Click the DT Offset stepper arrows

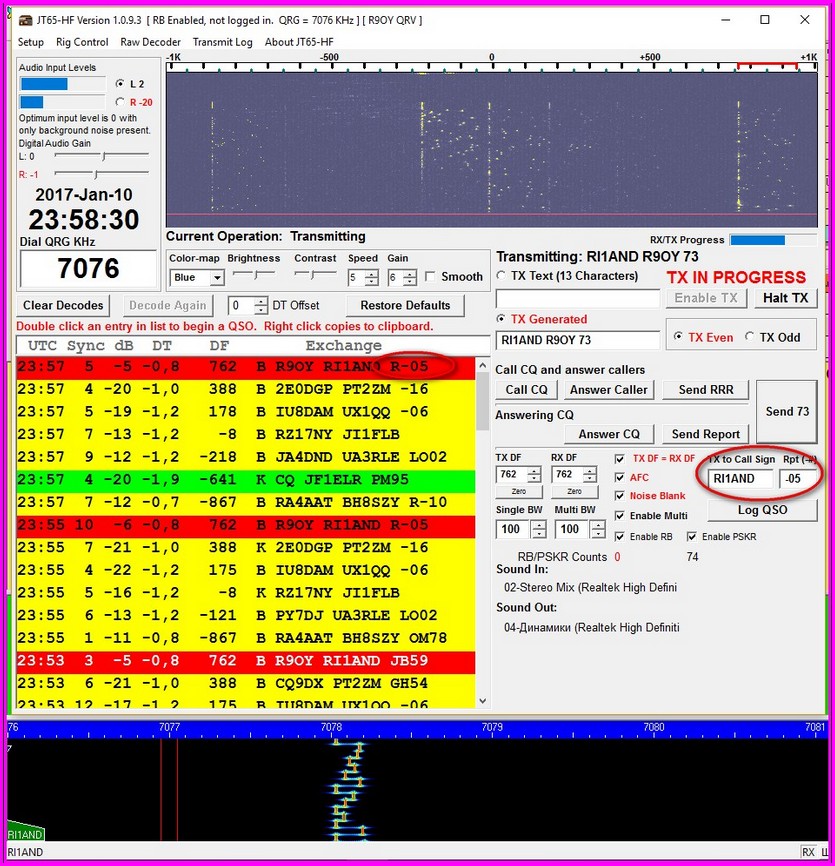pos(261,306)
